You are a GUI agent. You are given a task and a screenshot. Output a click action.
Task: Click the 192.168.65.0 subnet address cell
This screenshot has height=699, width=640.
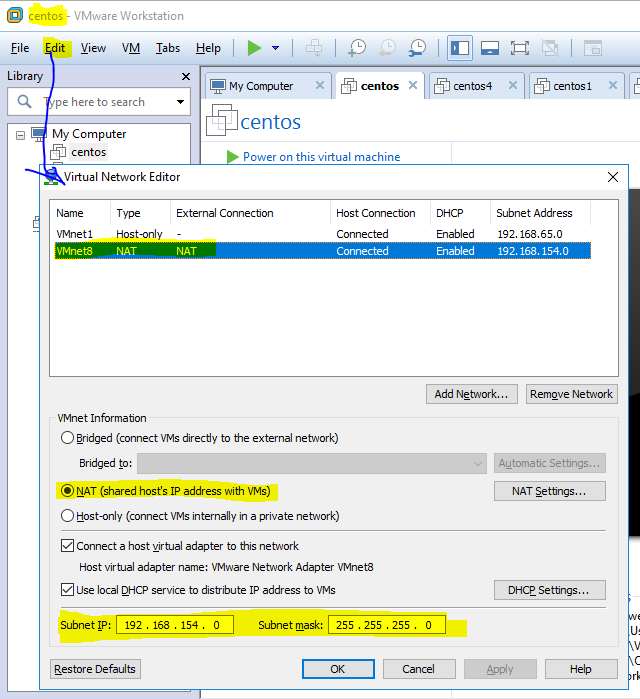[529, 234]
